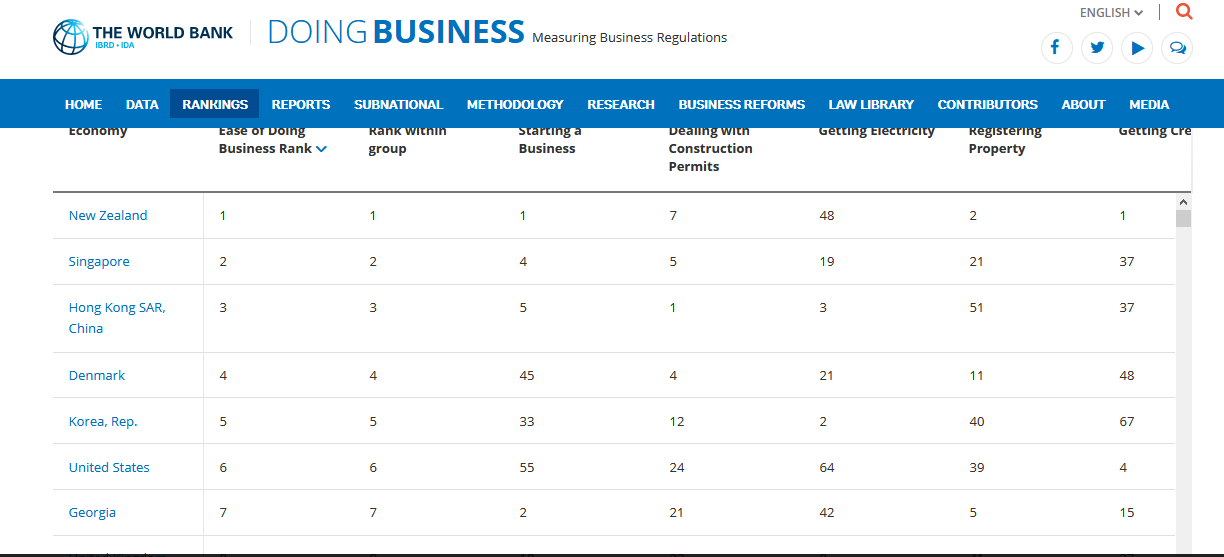The height and width of the screenshot is (557, 1224).
Task: Open the REPORTS menu item
Action: [x=301, y=104]
